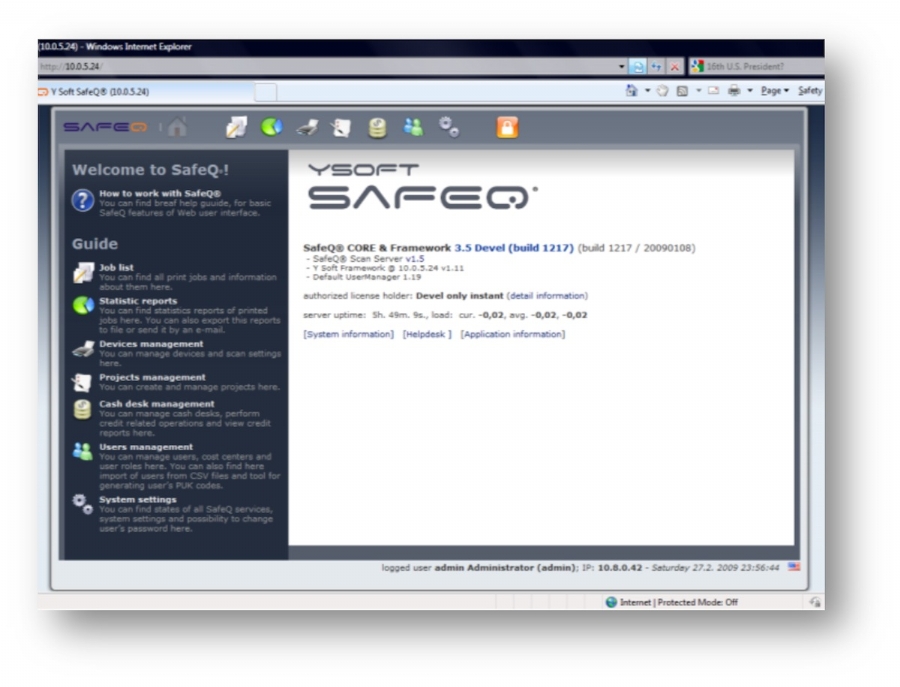Click the RSS feeds icon in the command bar
900x687 pixels.
click(x=682, y=91)
